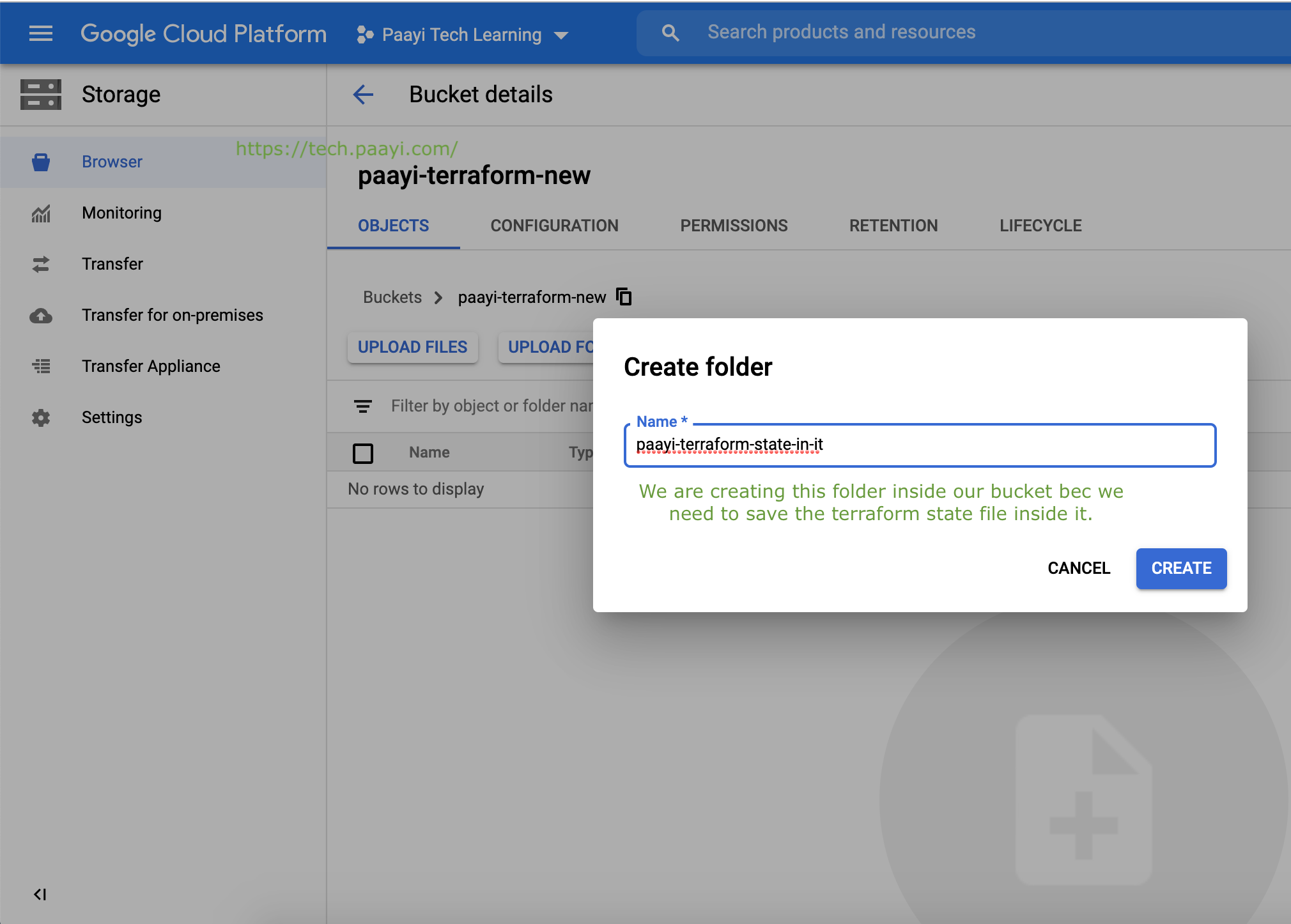The image size is (1291, 924).
Task: Click the filter by object or folder field
Action: 492,406
